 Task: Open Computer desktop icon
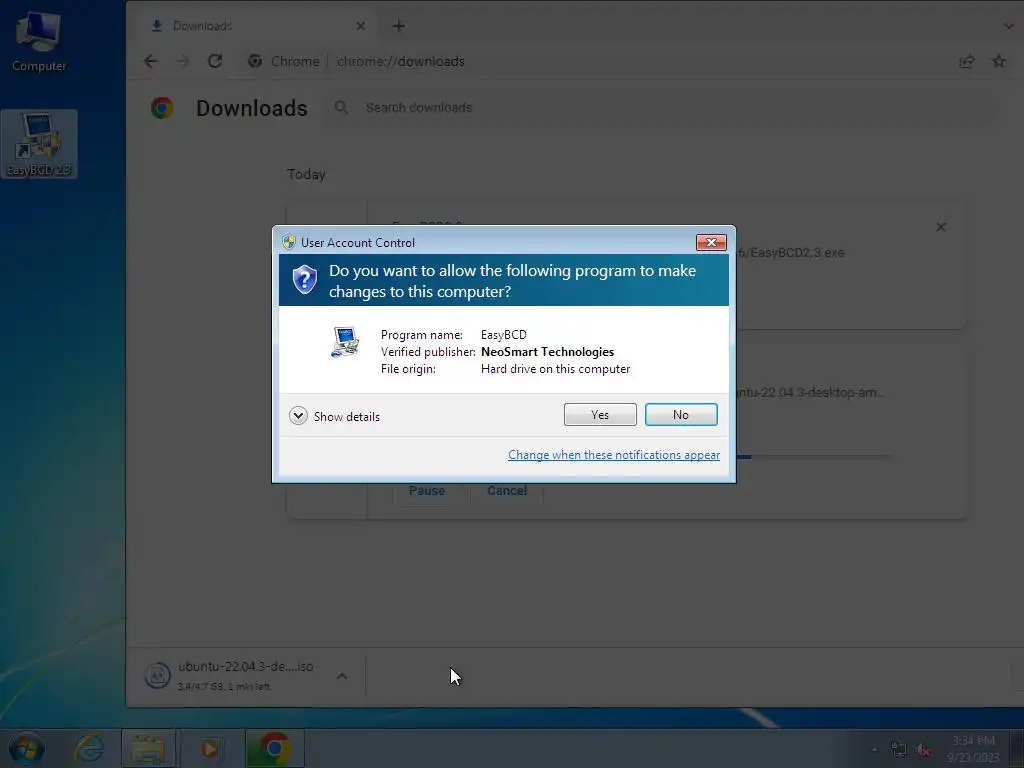pyautogui.click(x=39, y=40)
